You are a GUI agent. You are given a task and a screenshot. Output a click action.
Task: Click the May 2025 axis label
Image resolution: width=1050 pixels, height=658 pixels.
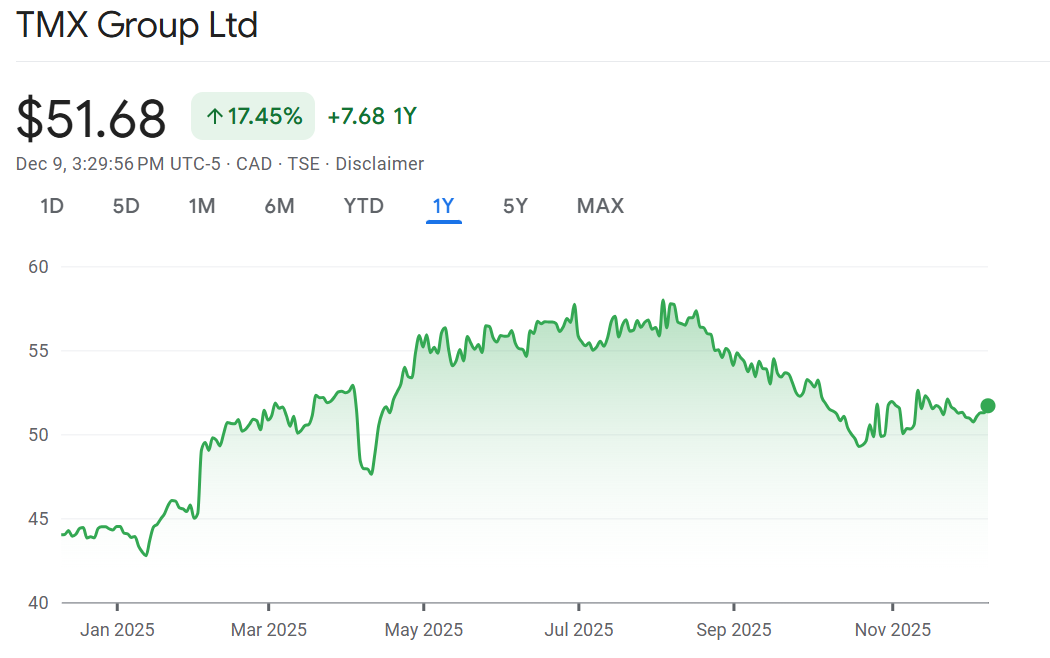coord(424,630)
